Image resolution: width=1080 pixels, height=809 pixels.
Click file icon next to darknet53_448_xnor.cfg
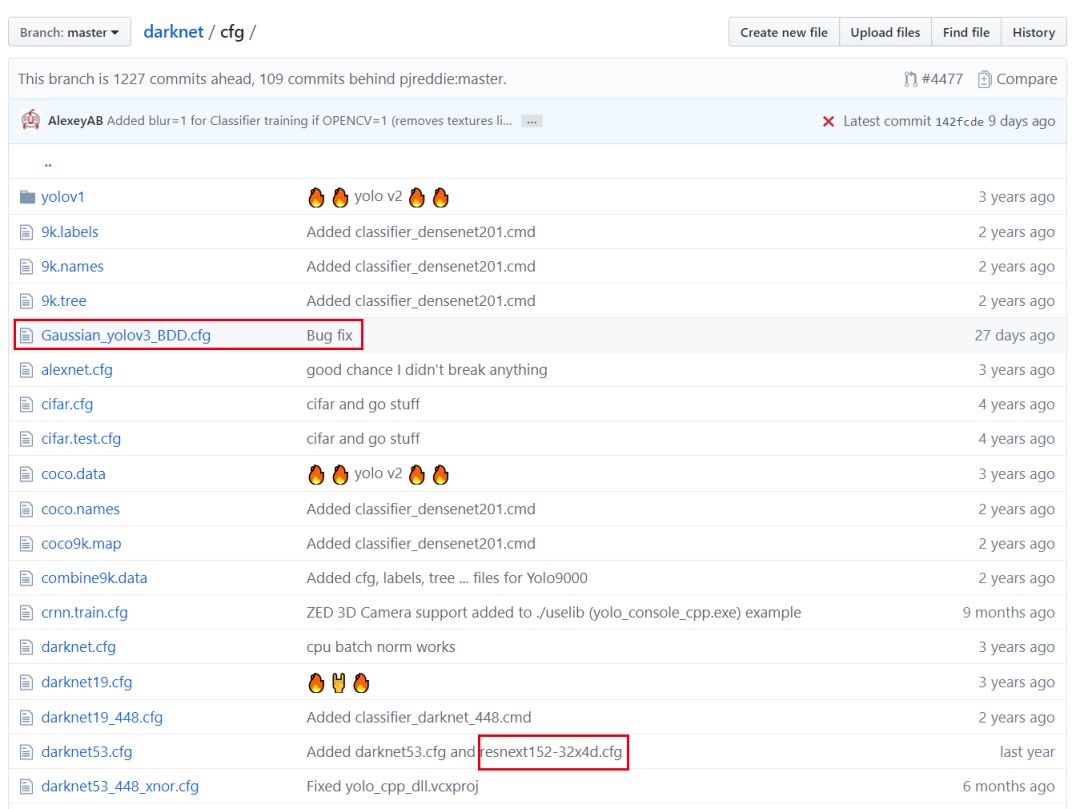tap(26, 786)
